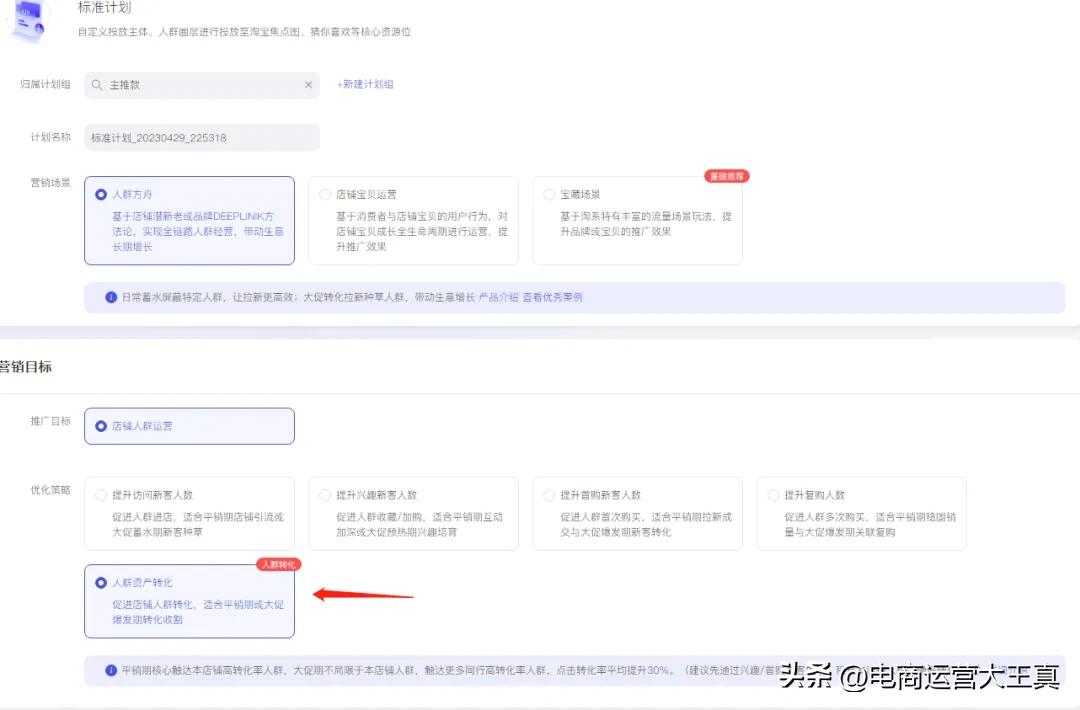Select 提升兴趣新客人数 optimization strategy
The height and width of the screenshot is (710, 1080).
coord(325,494)
